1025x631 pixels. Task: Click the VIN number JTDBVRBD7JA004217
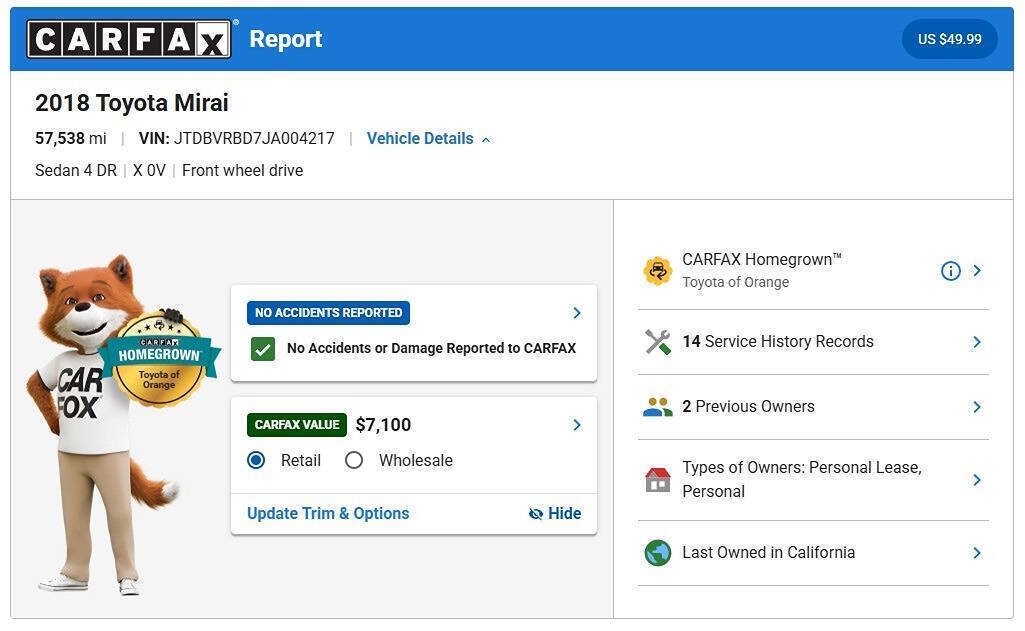pyautogui.click(x=254, y=139)
